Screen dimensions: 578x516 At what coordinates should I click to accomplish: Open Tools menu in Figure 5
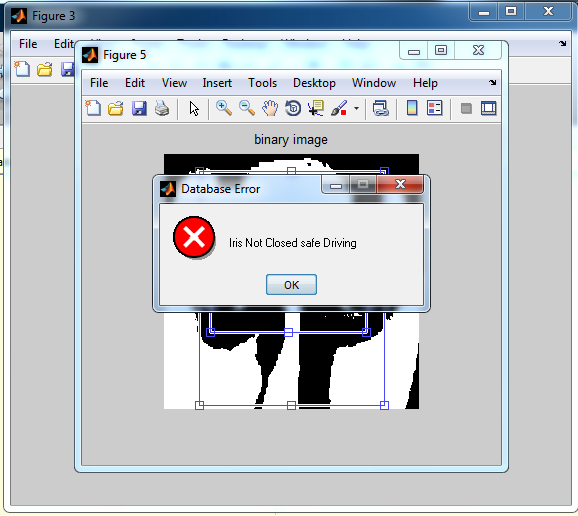coord(262,83)
